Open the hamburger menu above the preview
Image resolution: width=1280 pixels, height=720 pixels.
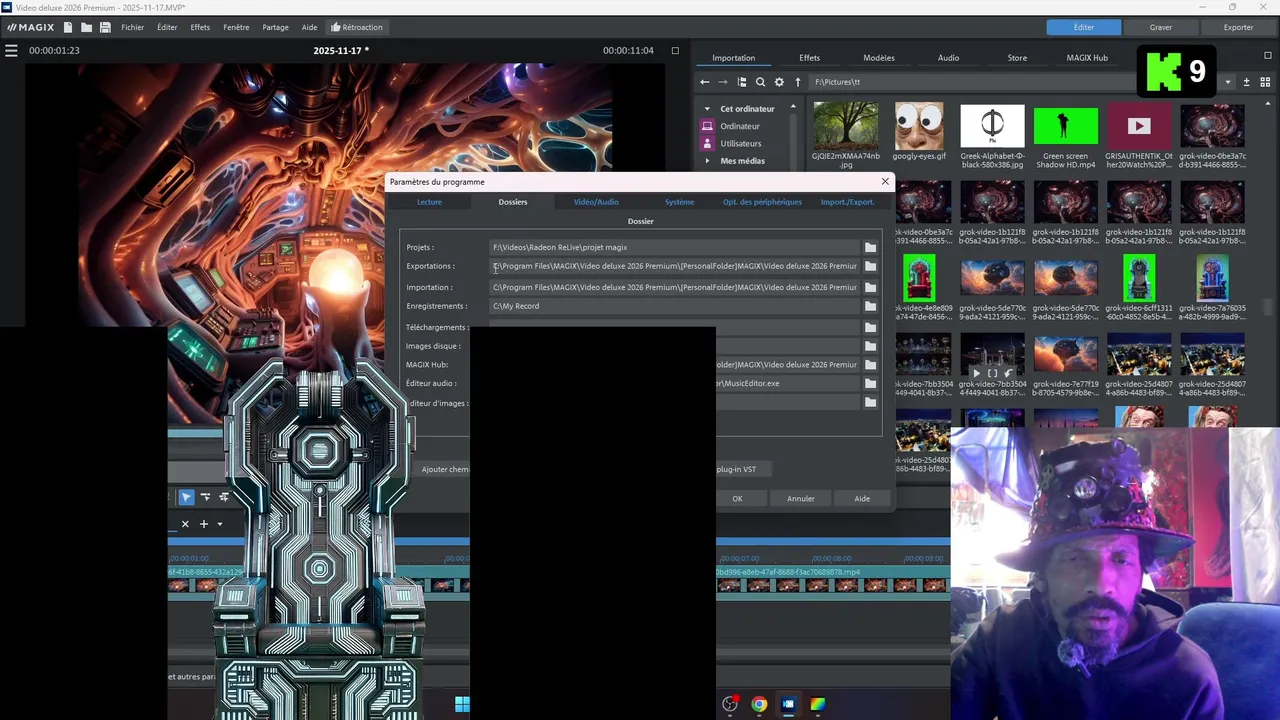[x=11, y=50]
